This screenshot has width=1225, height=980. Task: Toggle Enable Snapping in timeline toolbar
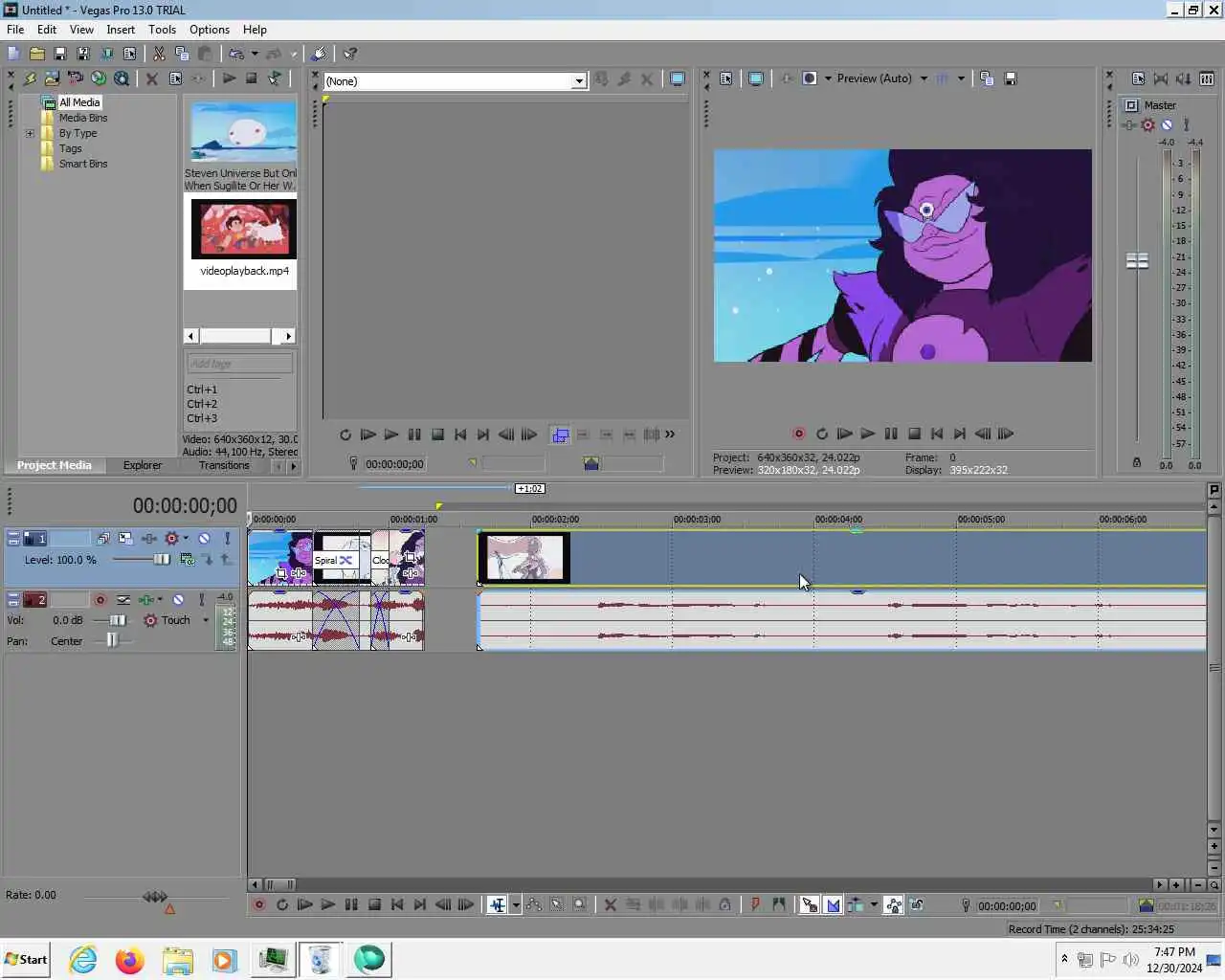(809, 904)
